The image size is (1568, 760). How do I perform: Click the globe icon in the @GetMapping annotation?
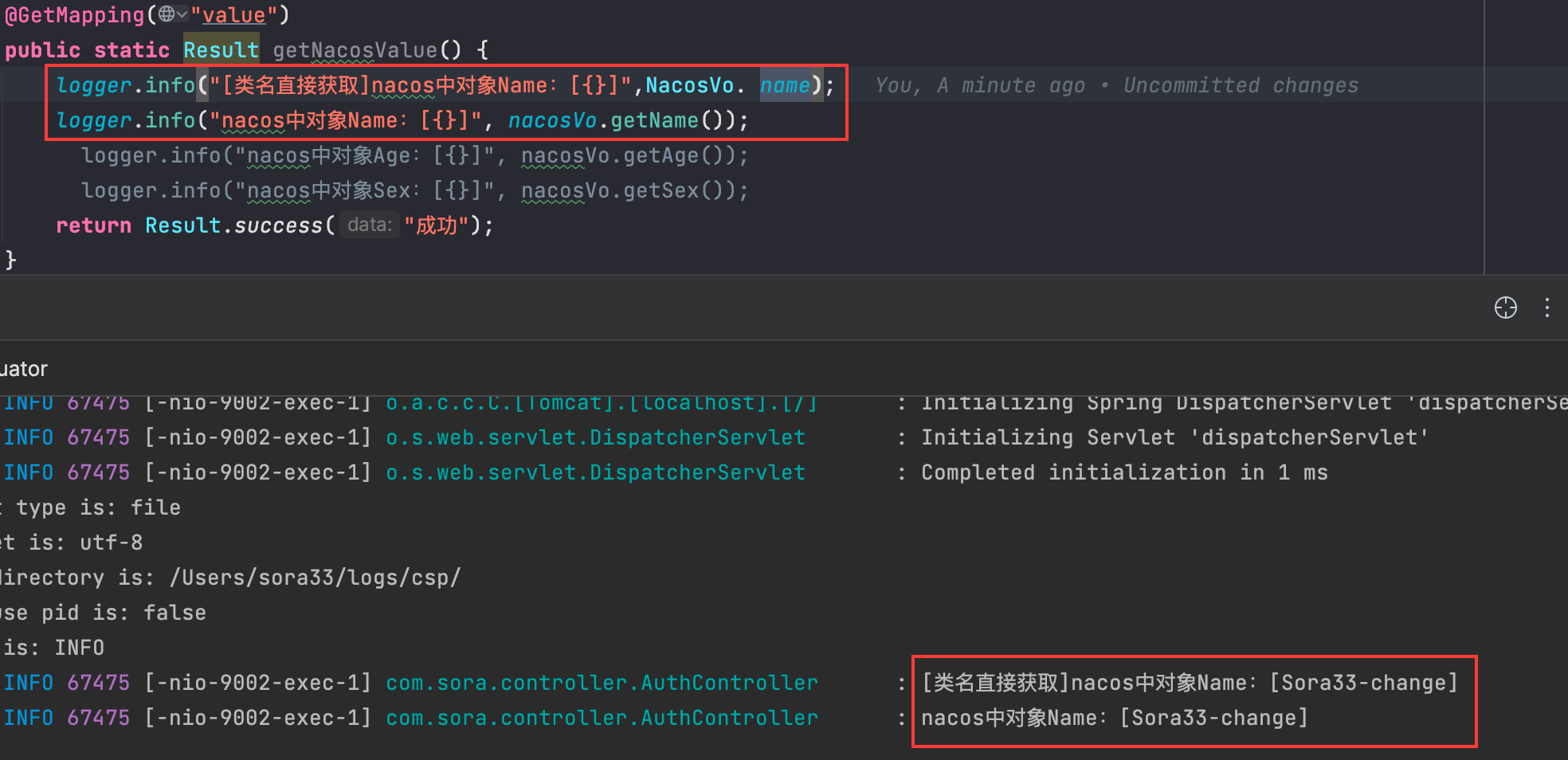tap(166, 14)
